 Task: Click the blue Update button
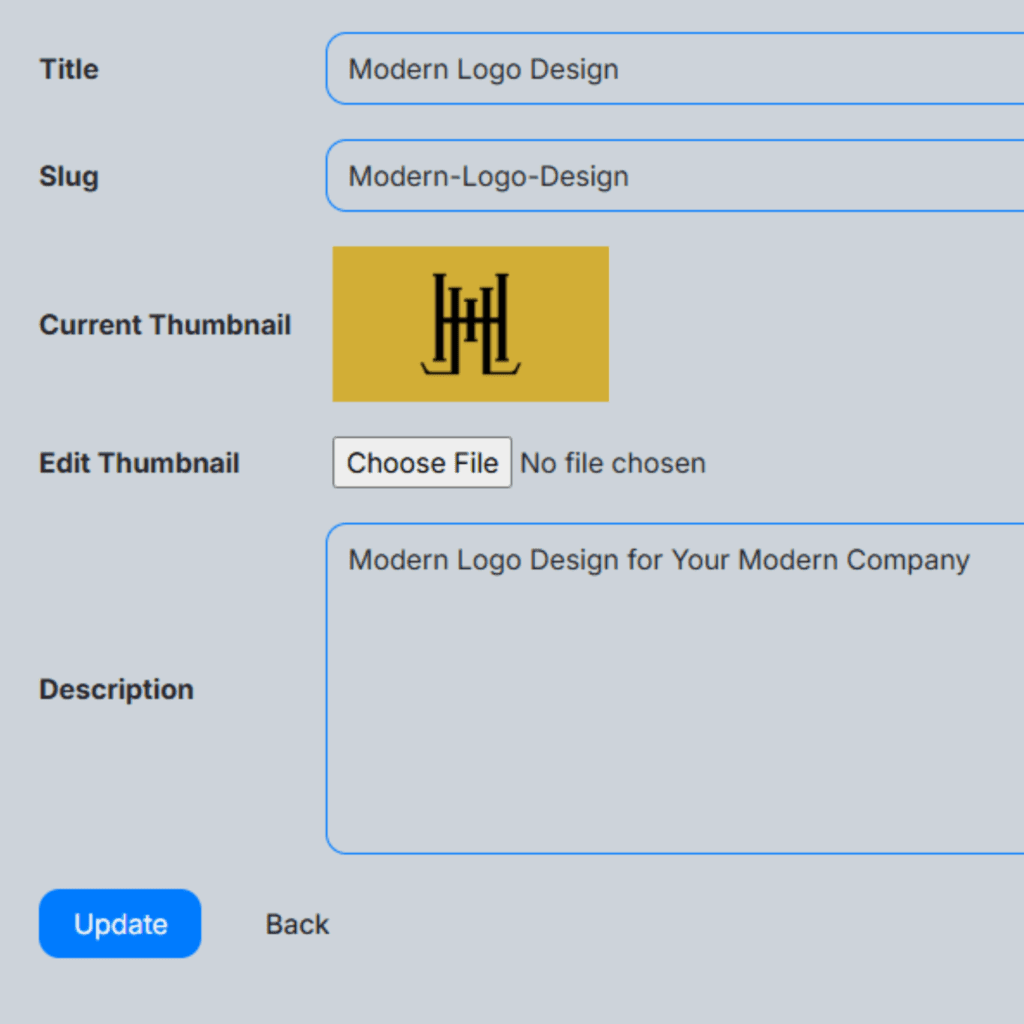pos(120,924)
